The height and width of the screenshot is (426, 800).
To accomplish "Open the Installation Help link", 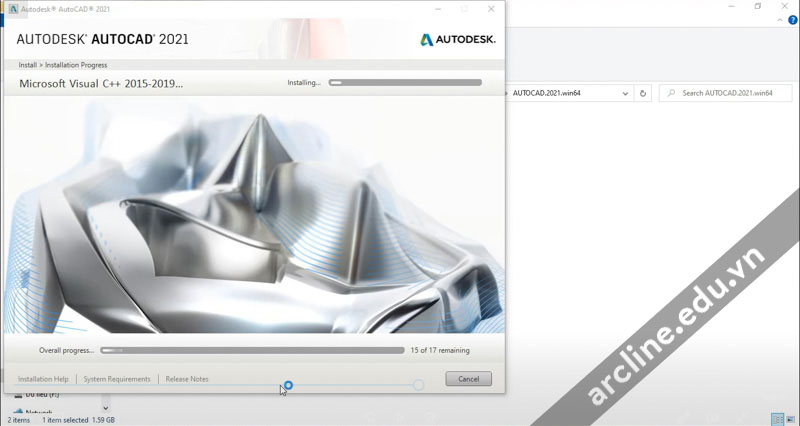I will (43, 379).
